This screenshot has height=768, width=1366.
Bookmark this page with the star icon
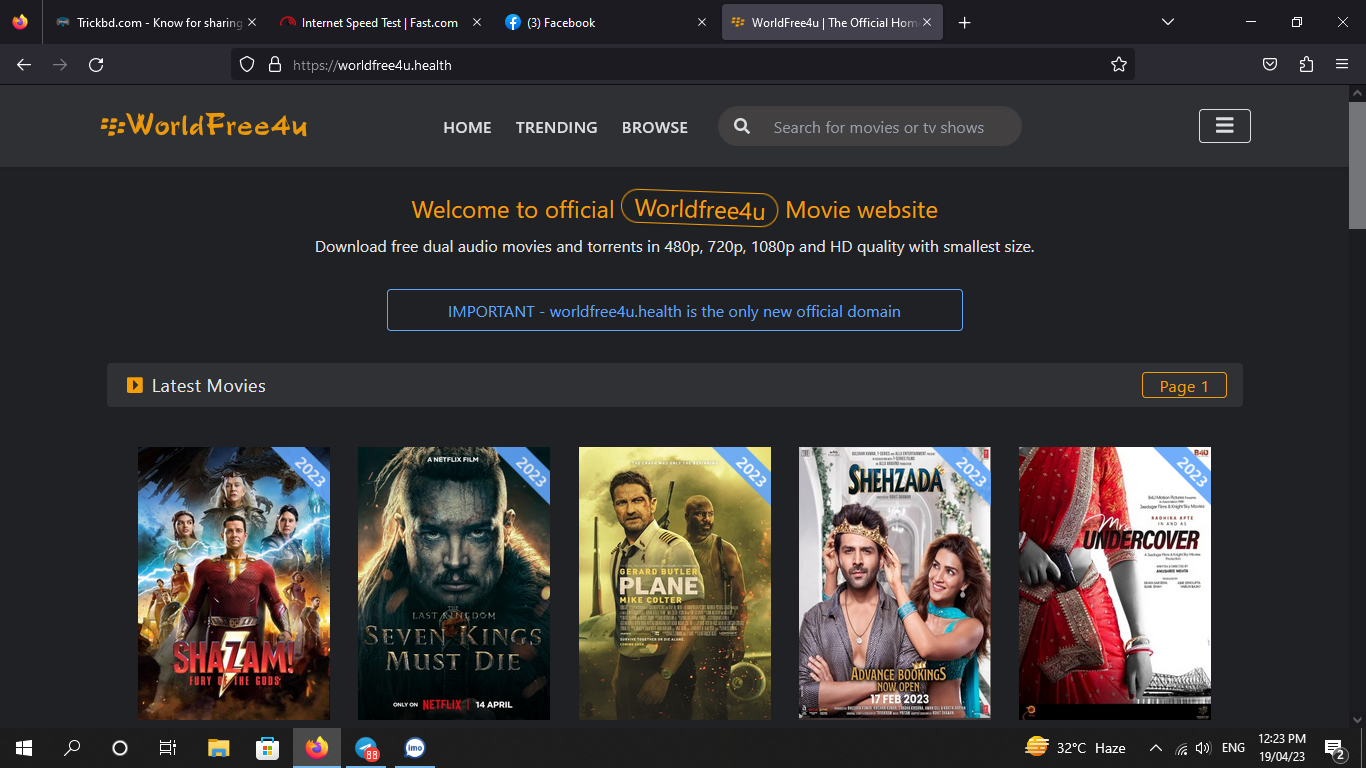(1119, 64)
